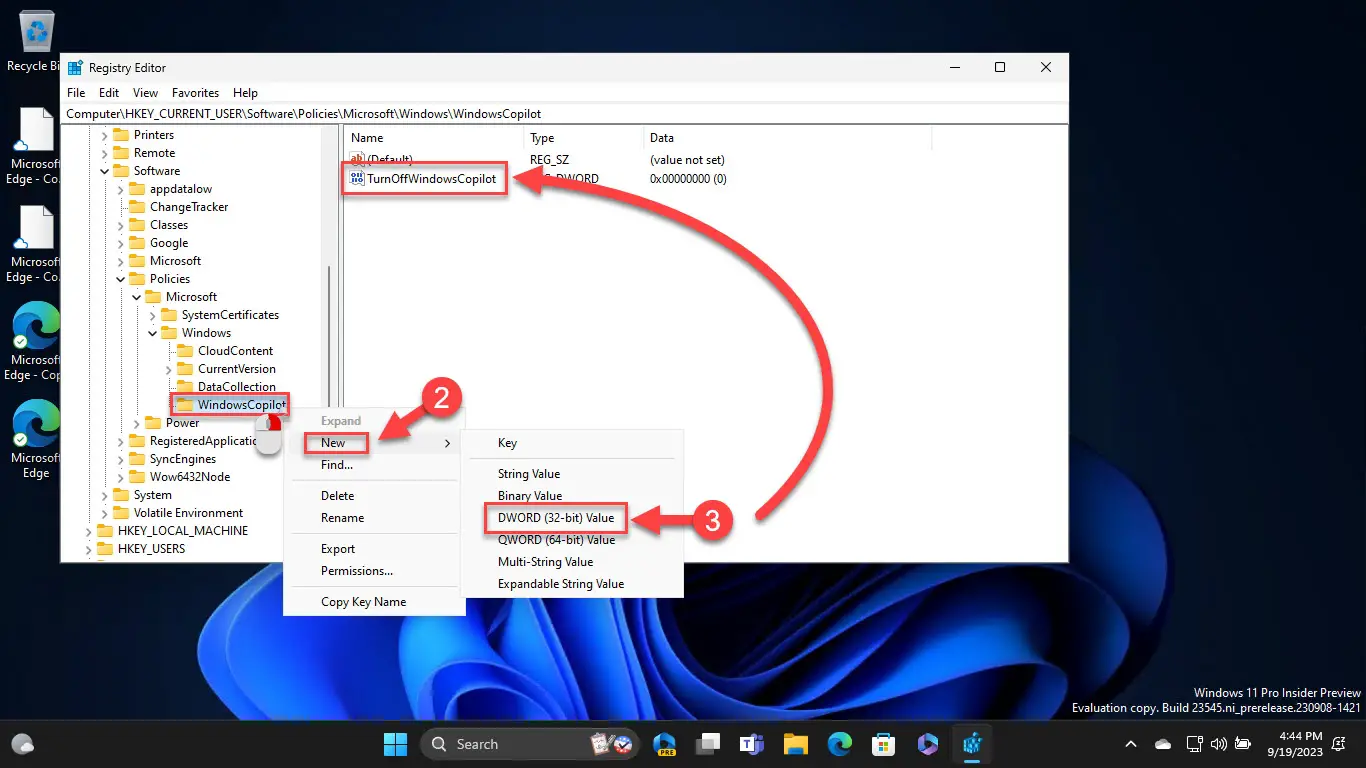Select the DataCollection key

tap(236, 387)
